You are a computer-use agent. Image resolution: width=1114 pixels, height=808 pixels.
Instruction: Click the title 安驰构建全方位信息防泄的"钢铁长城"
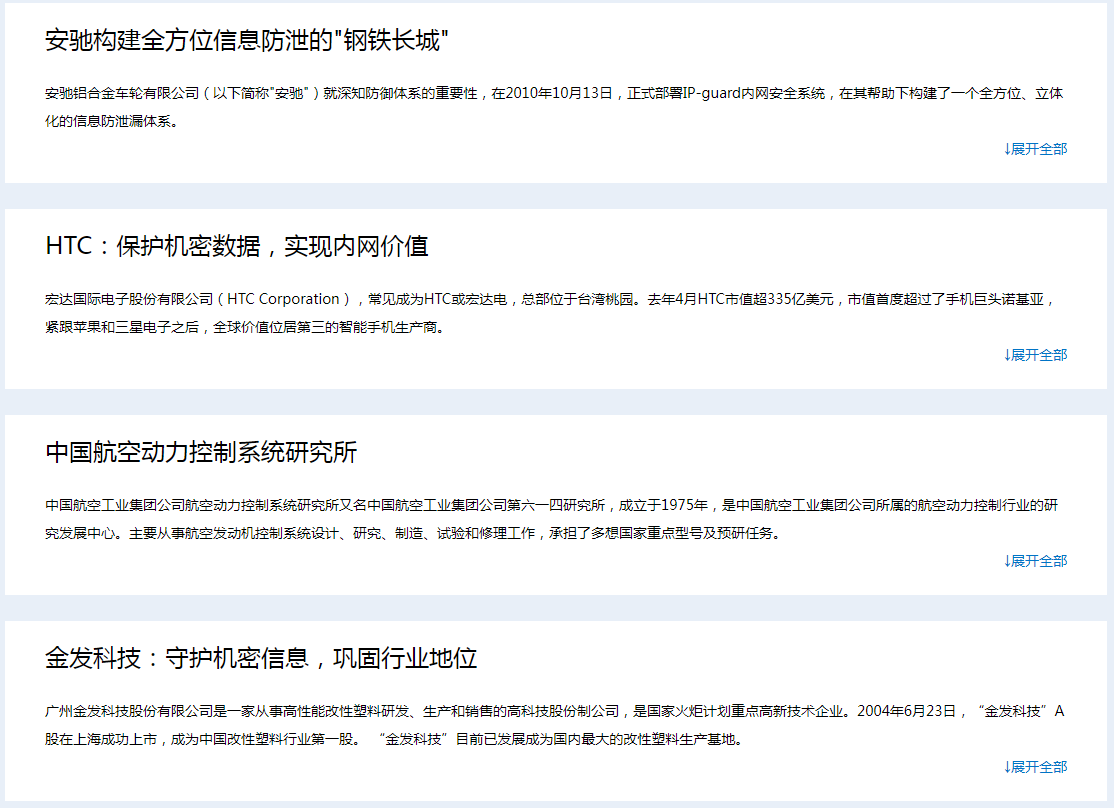pos(247,41)
